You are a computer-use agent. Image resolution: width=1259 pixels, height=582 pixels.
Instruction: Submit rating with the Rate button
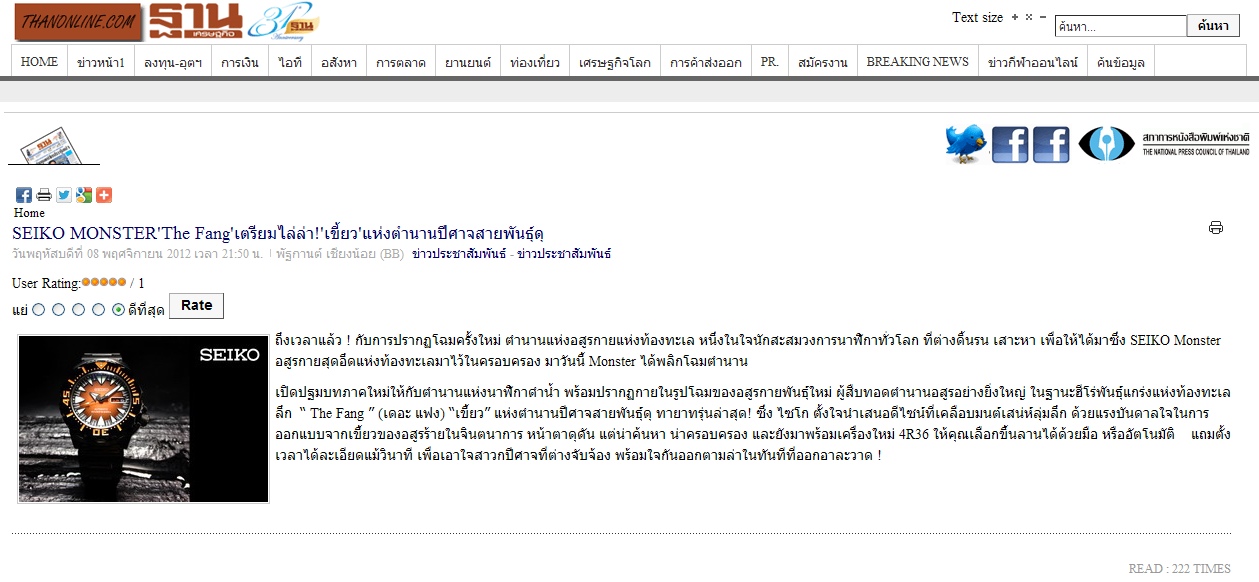click(196, 305)
